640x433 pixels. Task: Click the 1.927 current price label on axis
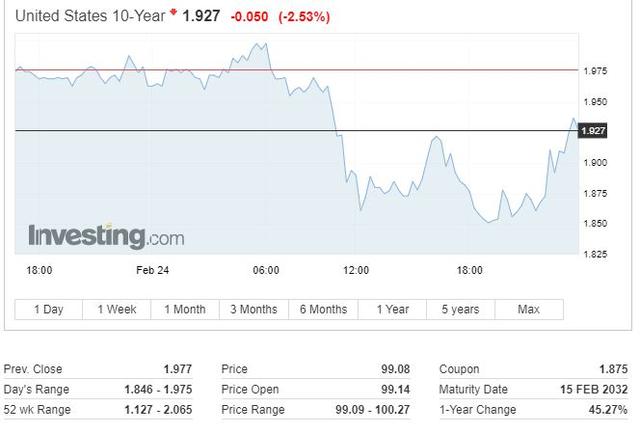pyautogui.click(x=593, y=131)
